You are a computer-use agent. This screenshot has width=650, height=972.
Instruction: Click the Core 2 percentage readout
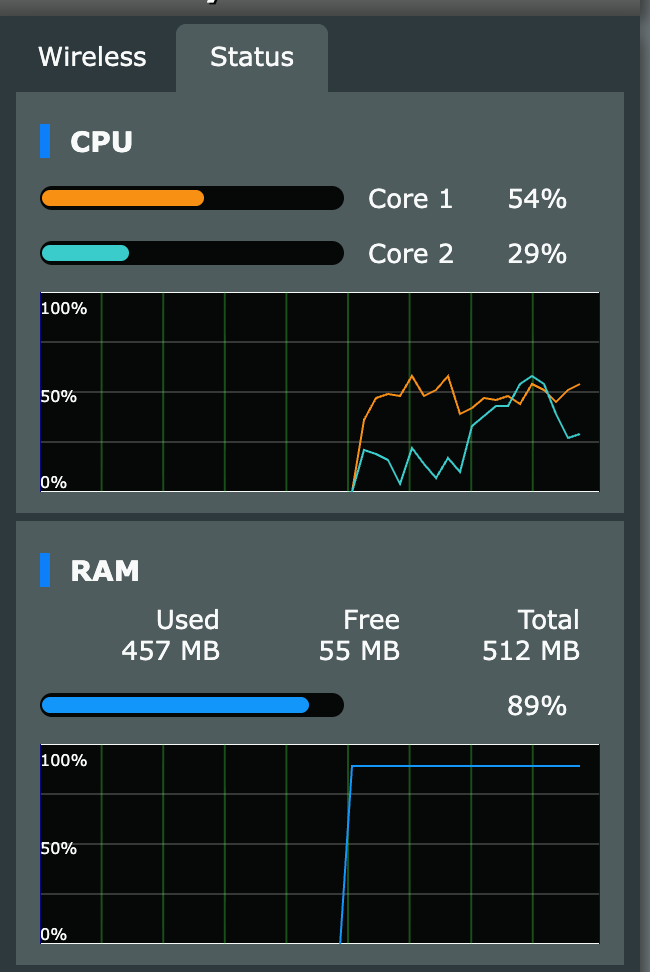click(536, 253)
